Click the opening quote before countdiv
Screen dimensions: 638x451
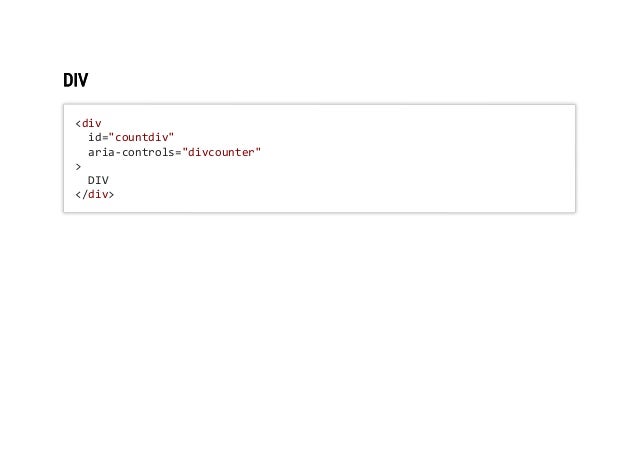tap(111, 135)
